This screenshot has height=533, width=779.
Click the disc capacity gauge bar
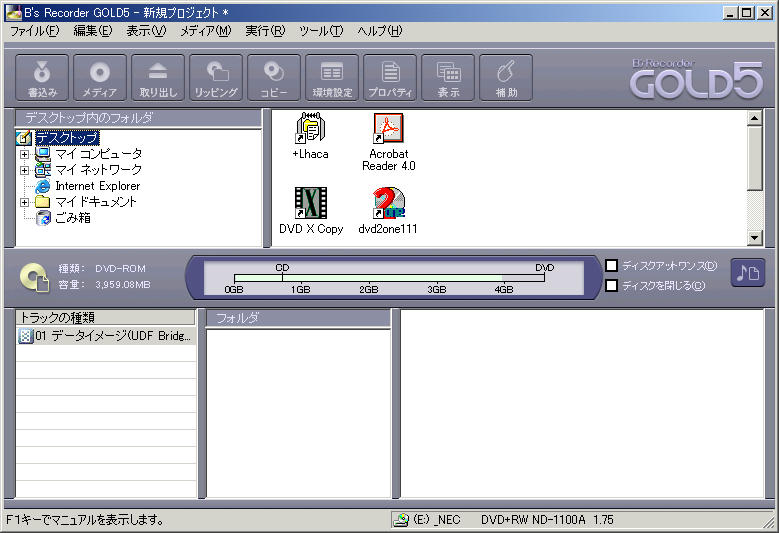click(389, 278)
